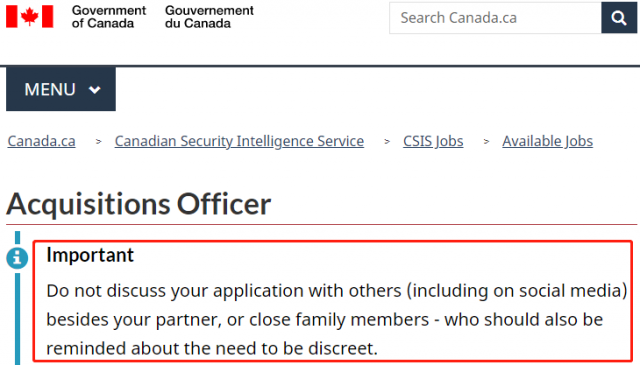This screenshot has width=640, height=365.
Task: Go to Canadian Security Intelligence Service link
Action: tap(239, 141)
